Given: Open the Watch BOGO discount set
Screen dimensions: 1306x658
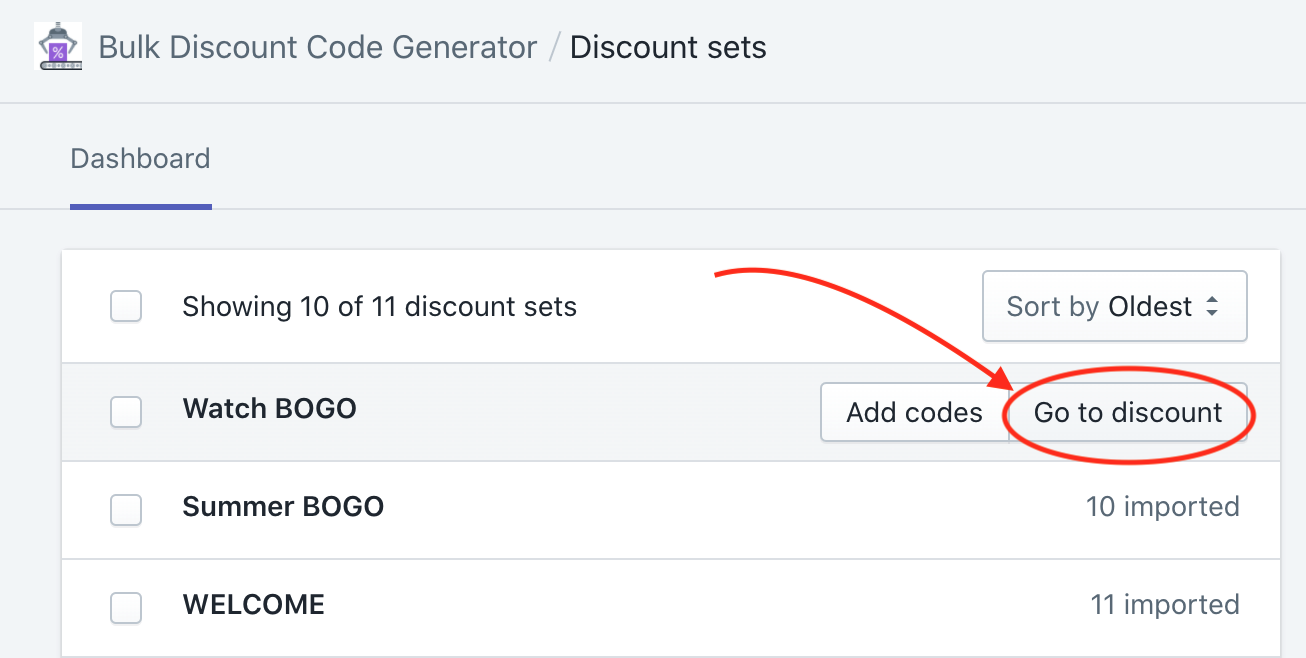Looking at the screenshot, I should [269, 409].
